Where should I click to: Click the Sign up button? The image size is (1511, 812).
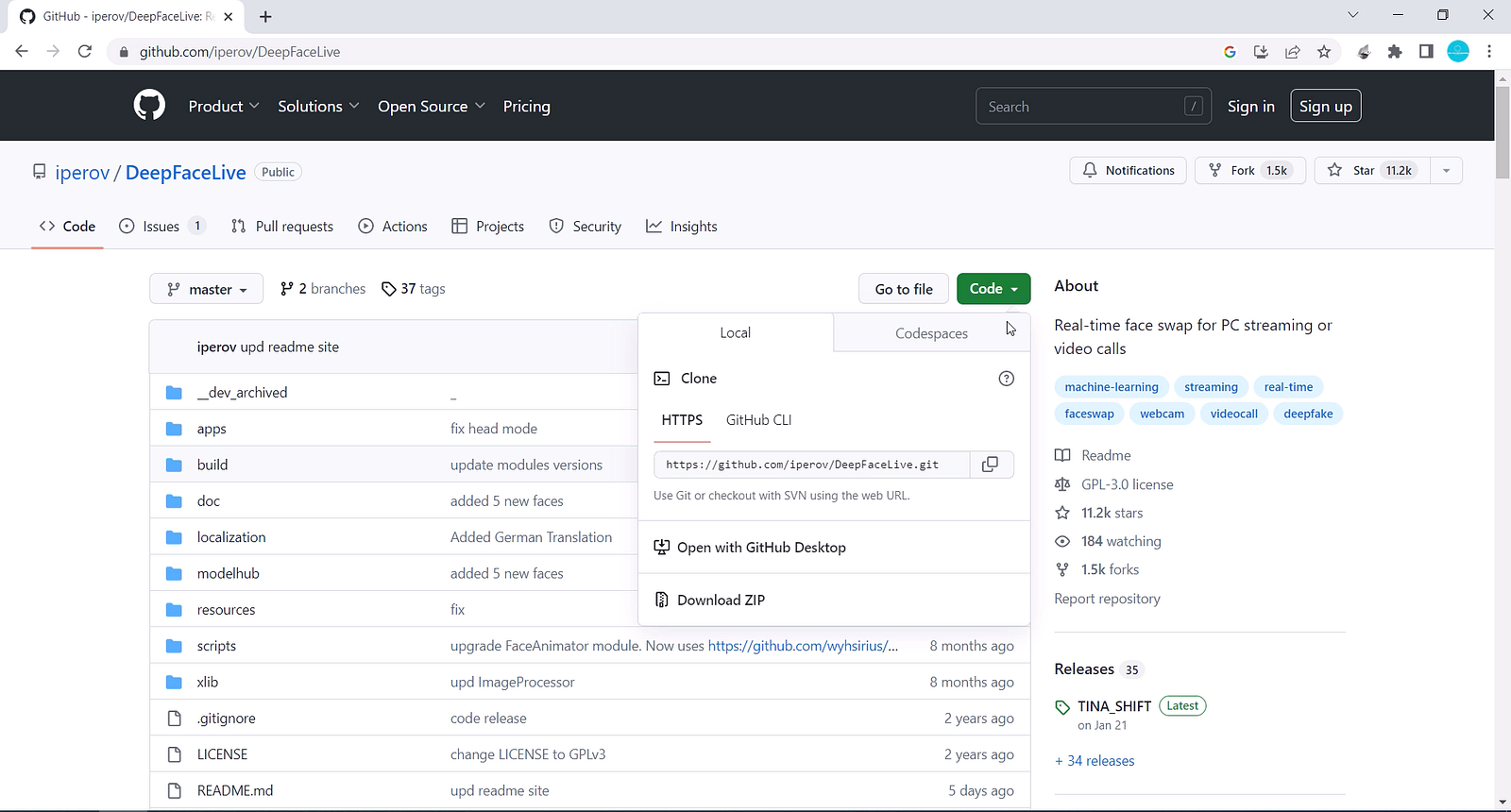coord(1326,107)
